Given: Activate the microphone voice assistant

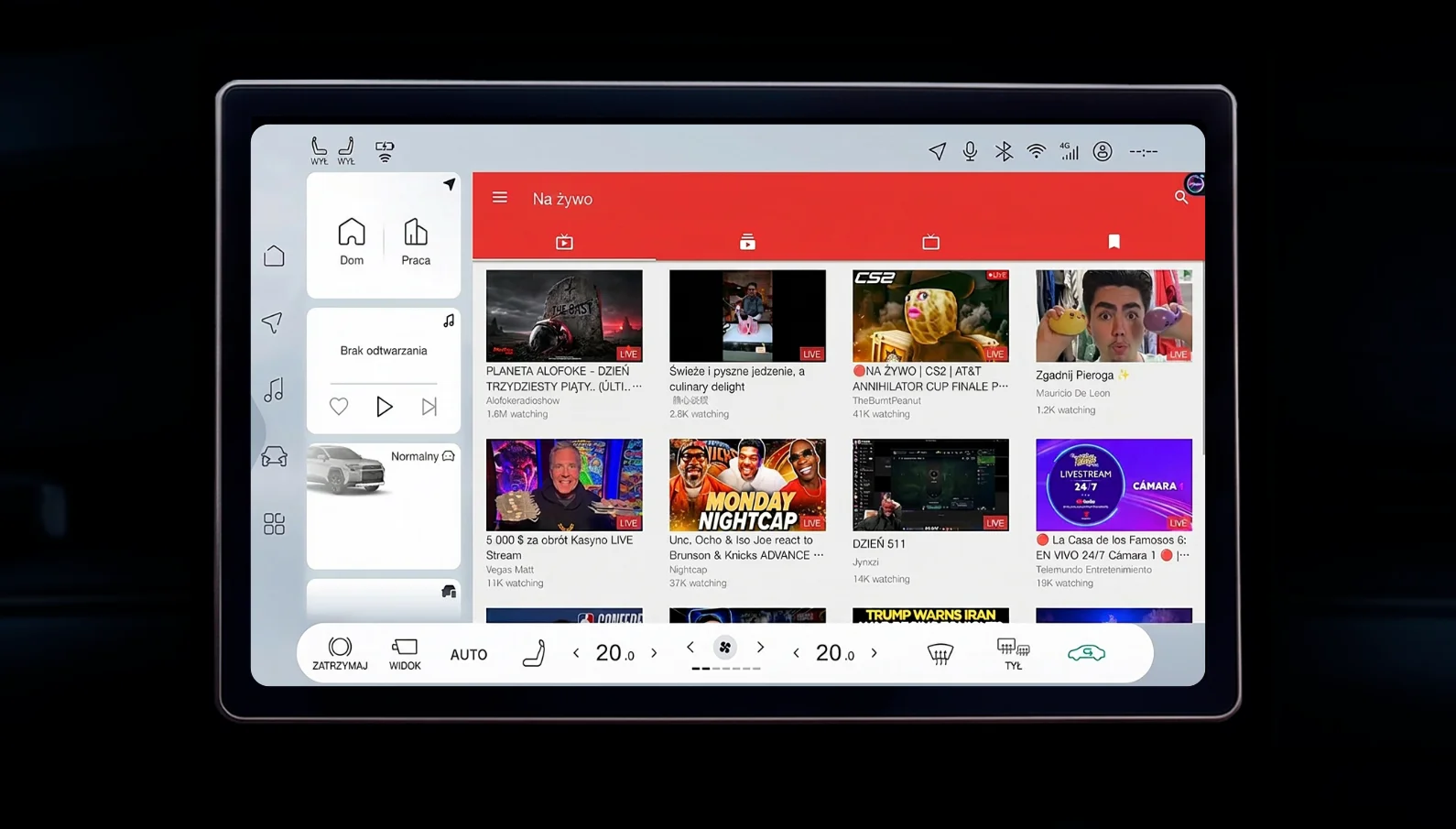Looking at the screenshot, I should [x=970, y=151].
